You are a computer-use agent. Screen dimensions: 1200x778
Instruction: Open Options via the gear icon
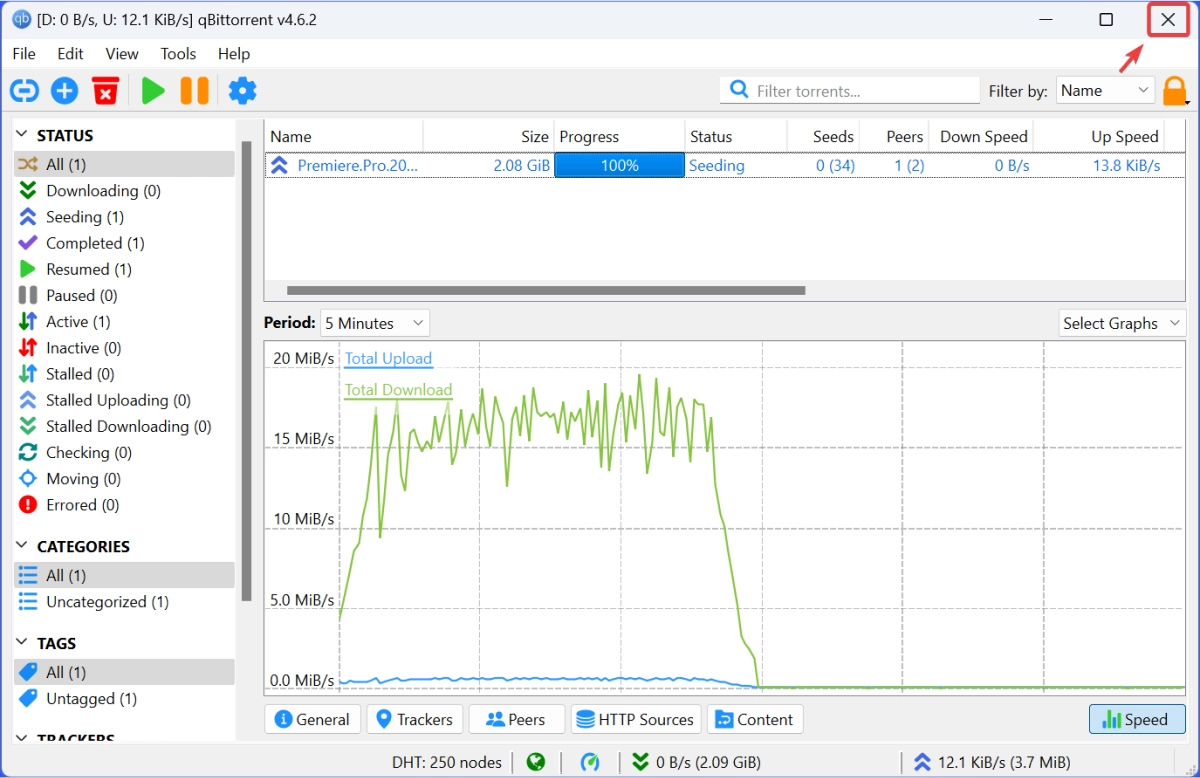tap(242, 91)
